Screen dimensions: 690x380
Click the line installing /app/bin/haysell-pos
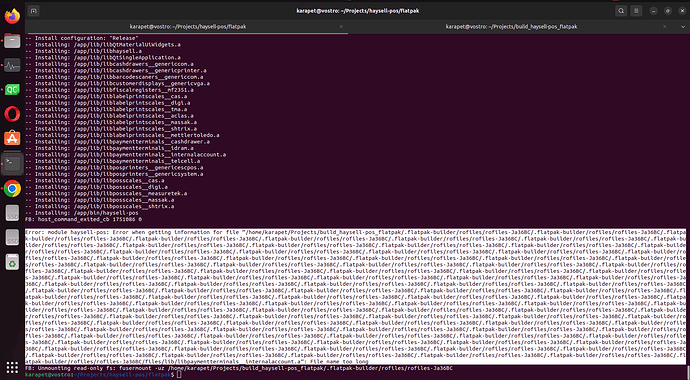tap(81, 213)
